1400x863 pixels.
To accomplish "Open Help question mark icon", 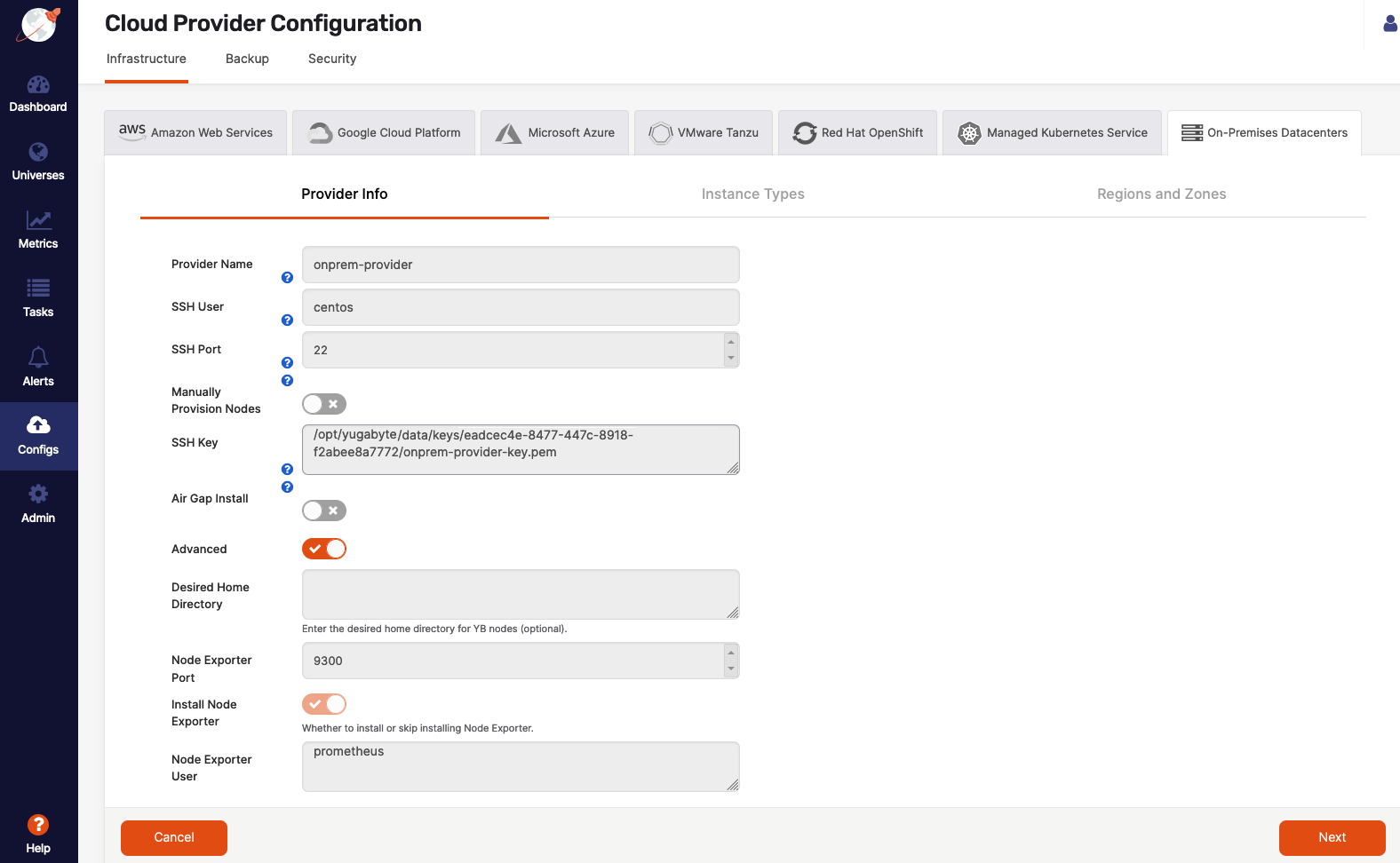I will (38, 825).
